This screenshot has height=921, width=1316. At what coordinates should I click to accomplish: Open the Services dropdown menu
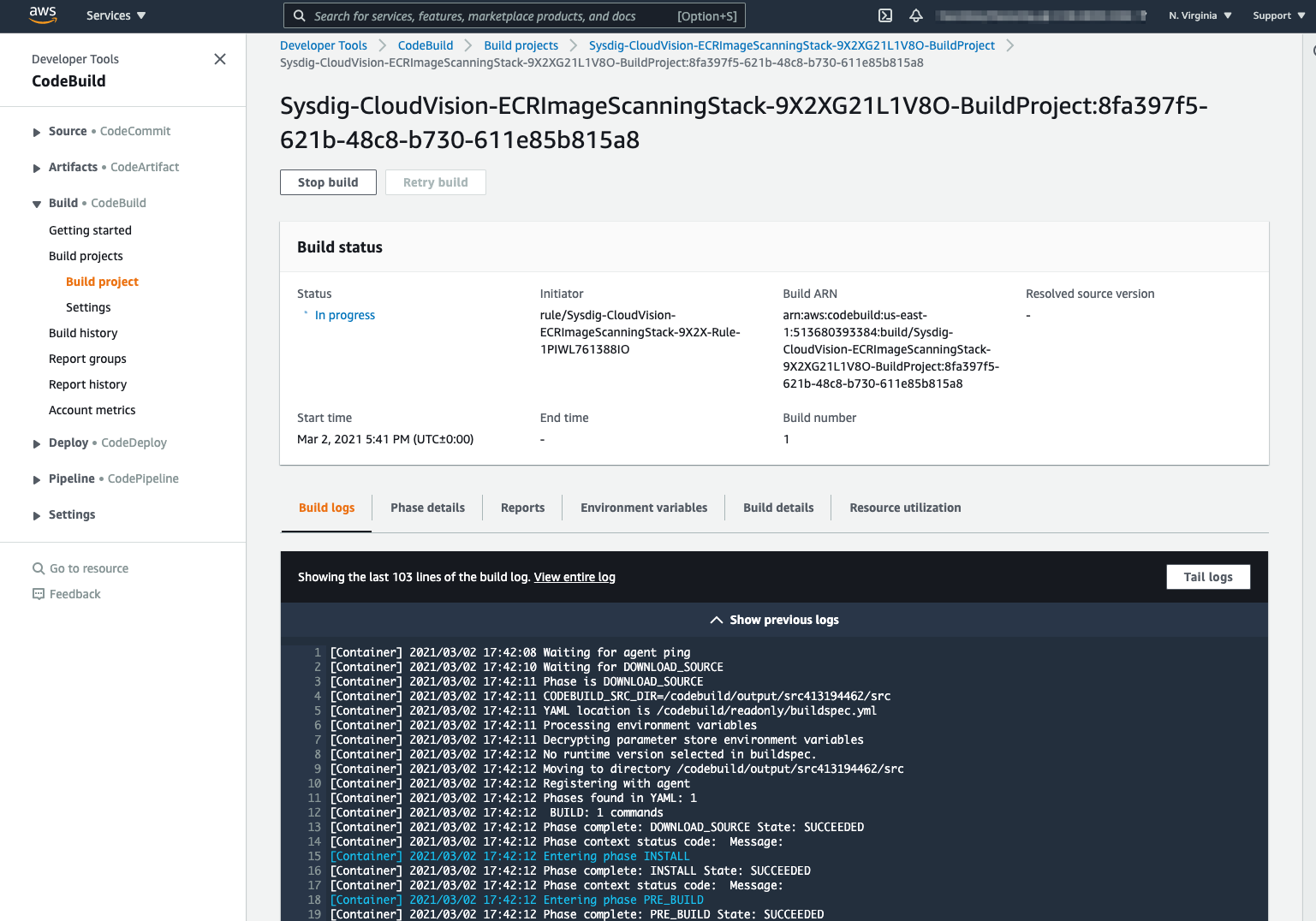pos(116,15)
